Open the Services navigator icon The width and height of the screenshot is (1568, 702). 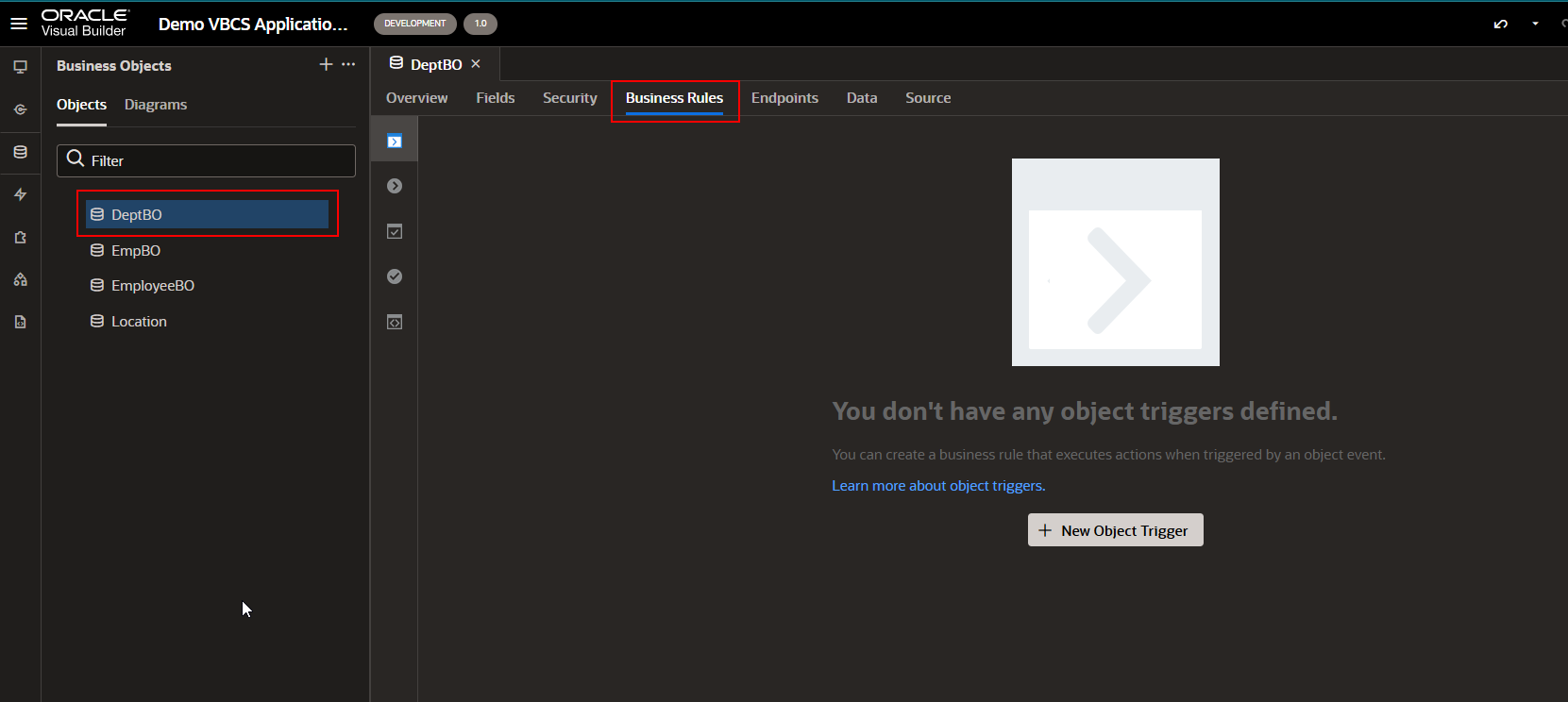click(x=20, y=109)
